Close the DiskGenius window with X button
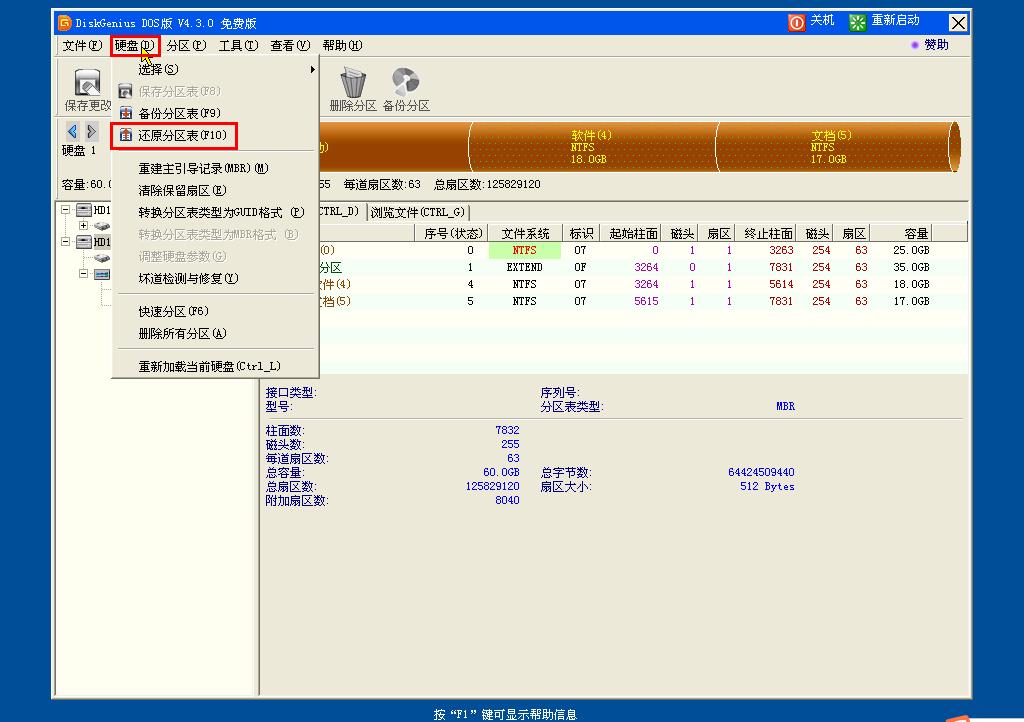This screenshot has width=1024, height=722. 957,23
